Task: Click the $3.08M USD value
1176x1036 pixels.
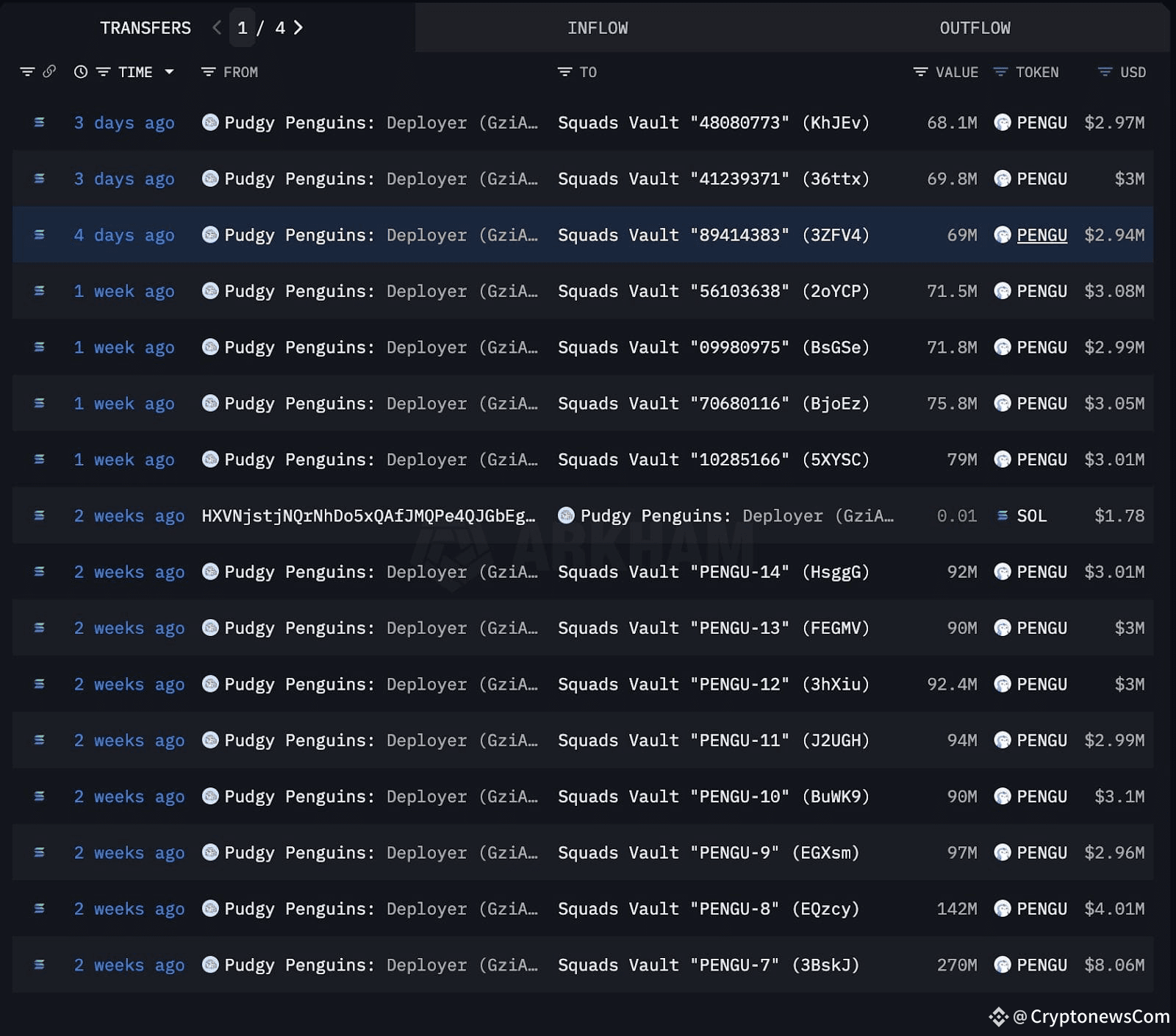Action: (1114, 291)
